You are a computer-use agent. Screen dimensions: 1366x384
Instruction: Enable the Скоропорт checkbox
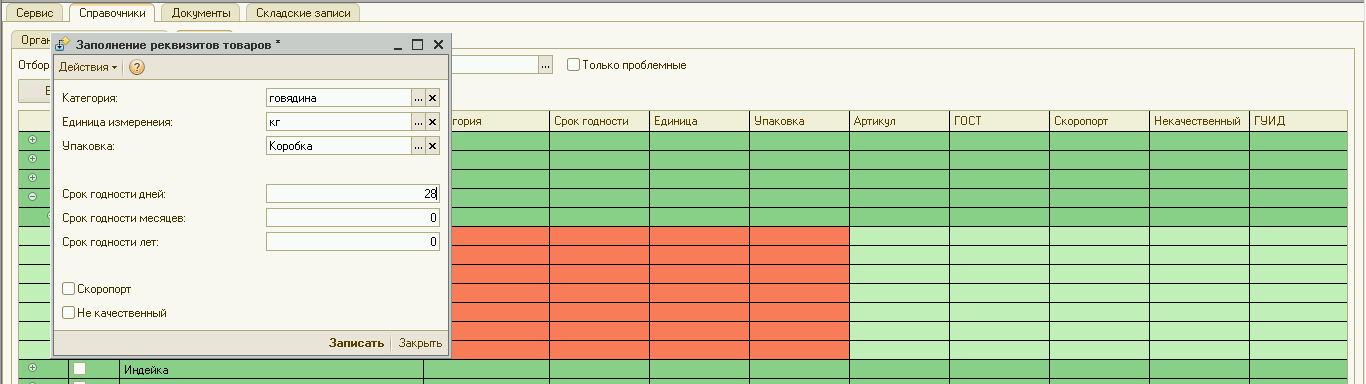click(69, 289)
